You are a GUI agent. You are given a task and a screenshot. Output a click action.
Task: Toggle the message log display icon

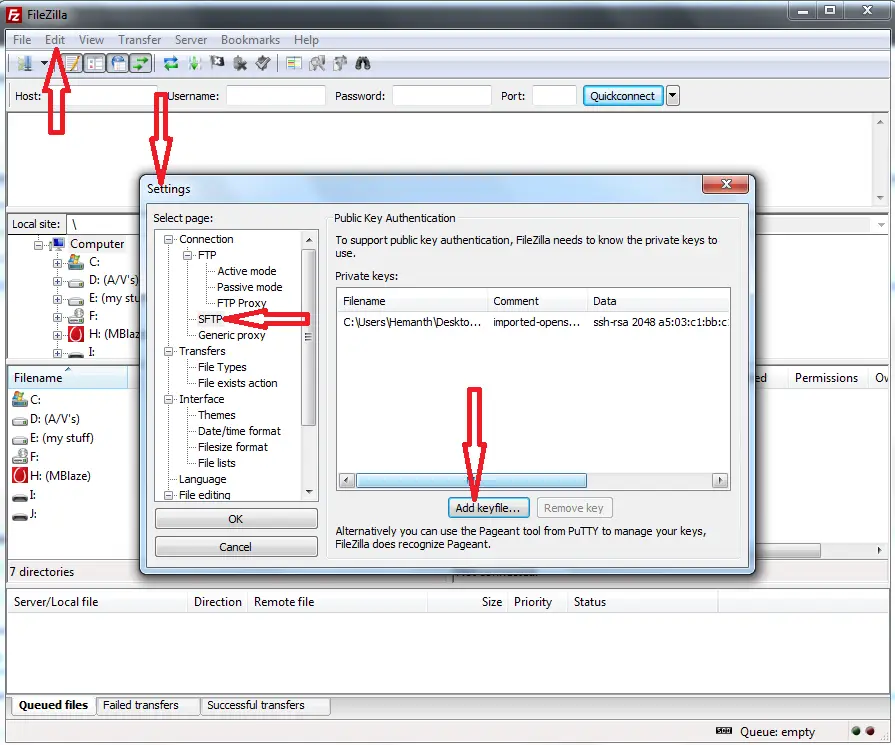(73, 63)
